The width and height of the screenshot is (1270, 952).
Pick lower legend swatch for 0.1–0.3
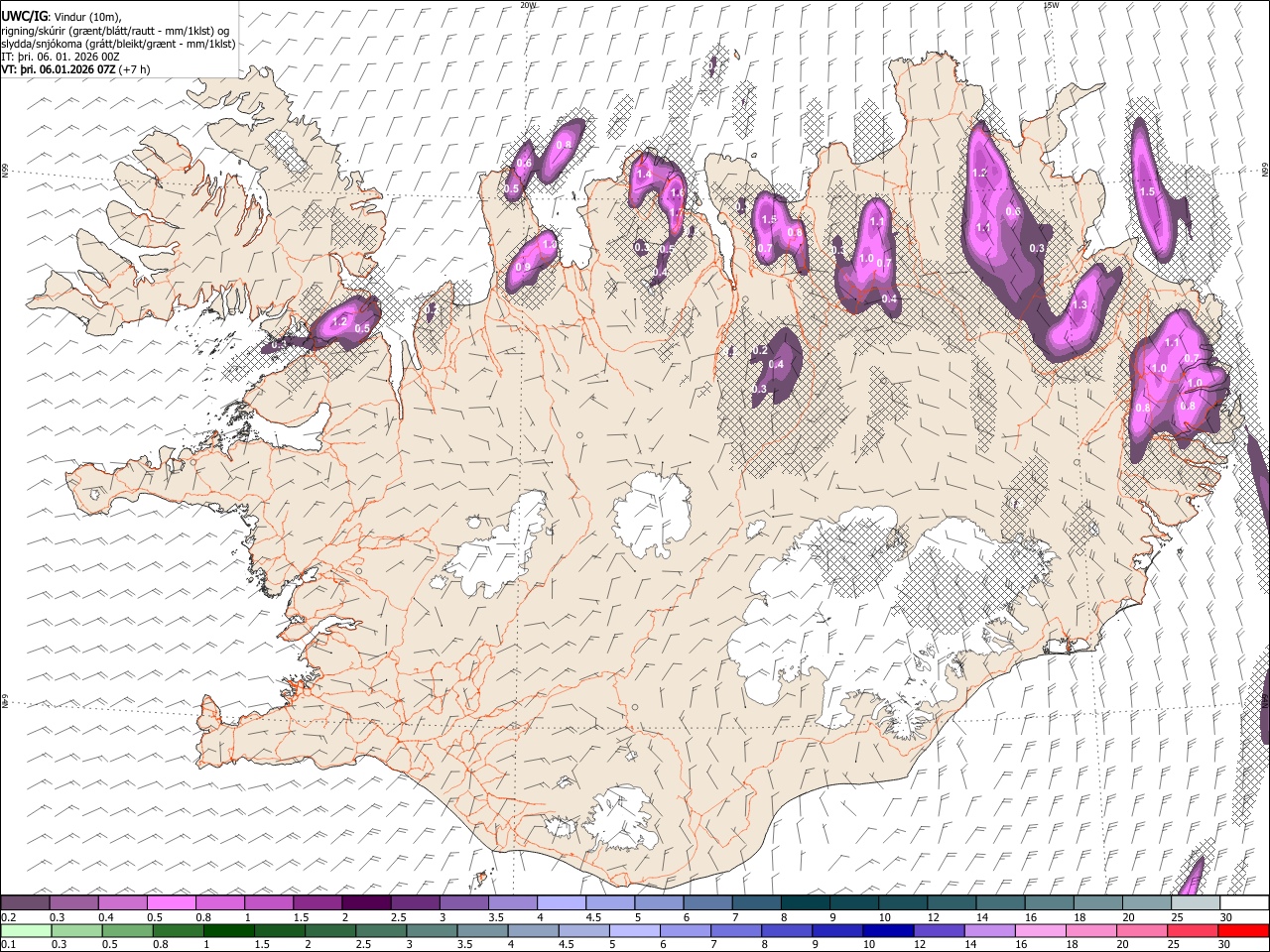[26, 930]
